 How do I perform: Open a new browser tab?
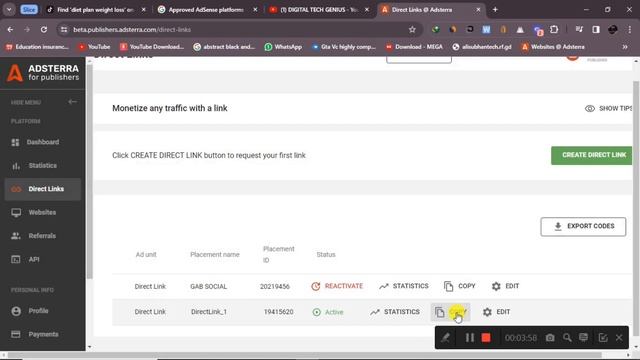point(495,9)
